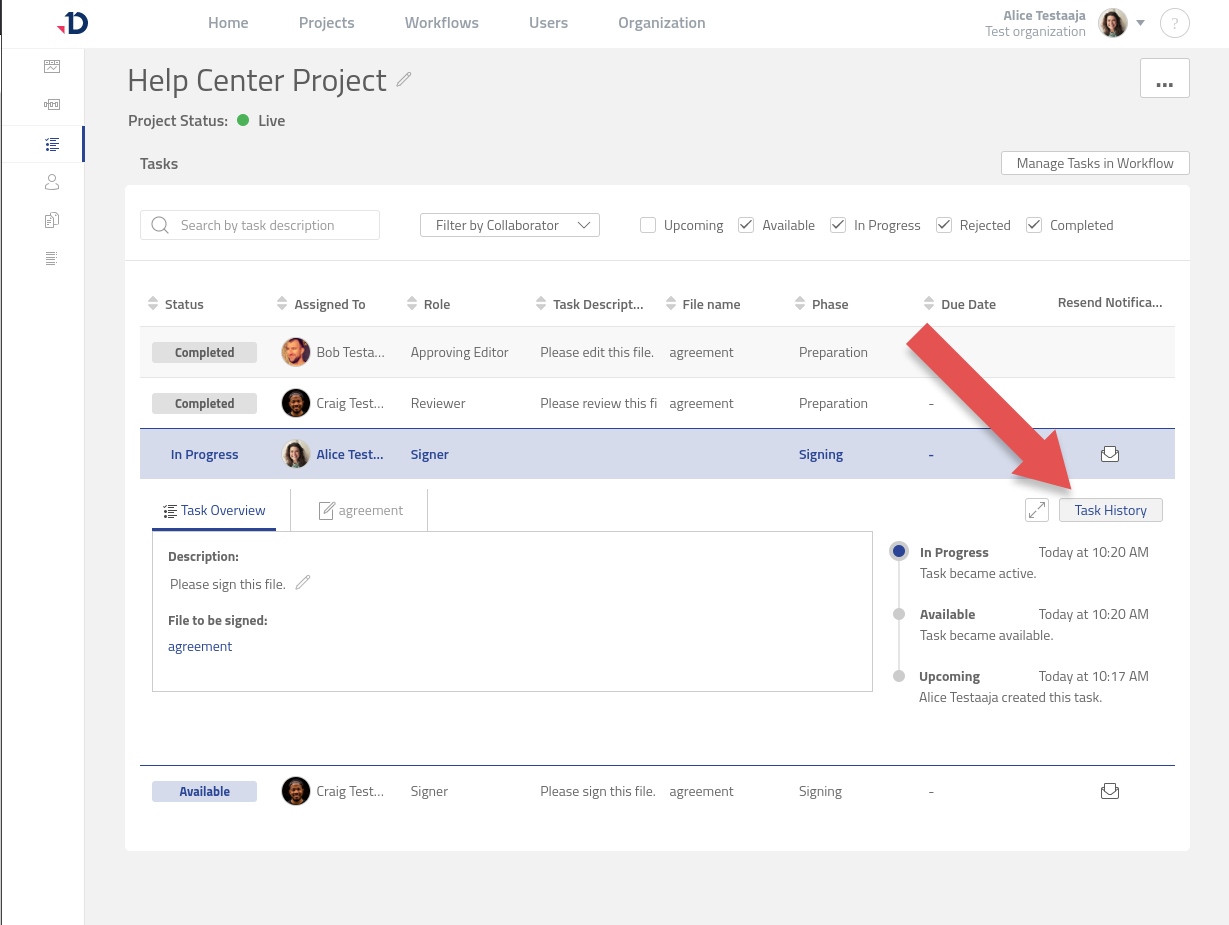Edit the task description with the pencil icon
Screen dimensions: 1229x925
(303, 583)
